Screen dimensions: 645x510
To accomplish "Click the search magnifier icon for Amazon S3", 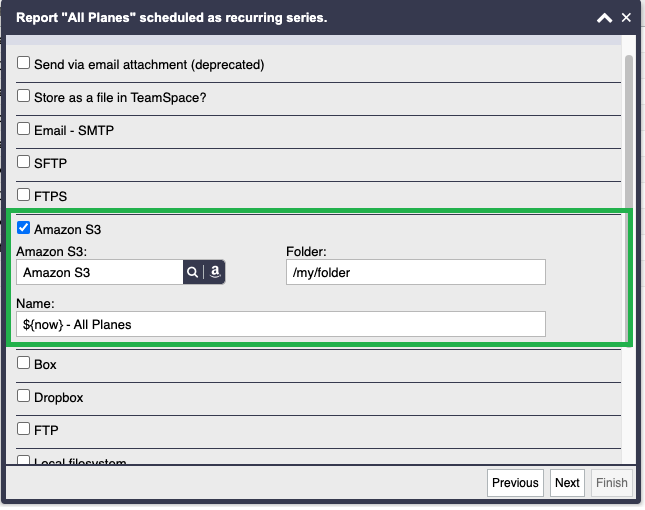I will [x=192, y=272].
